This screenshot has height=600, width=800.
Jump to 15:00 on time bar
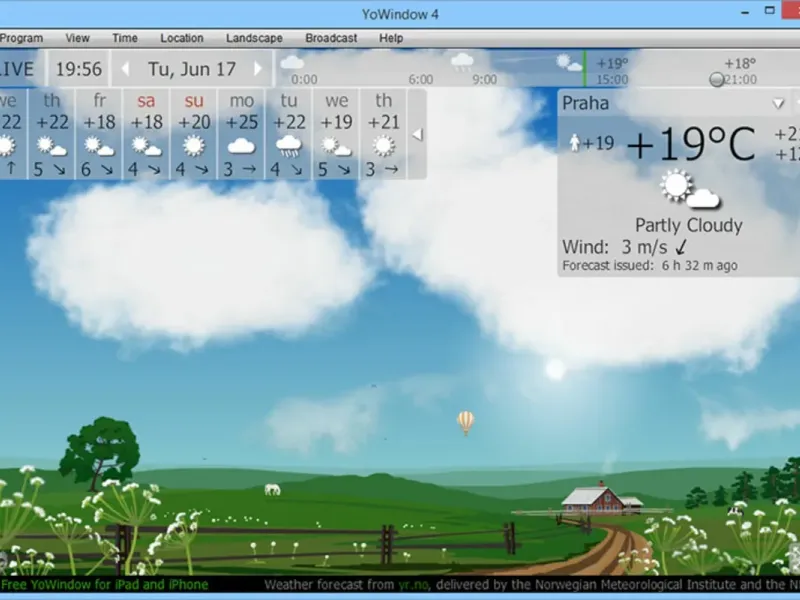click(x=612, y=80)
